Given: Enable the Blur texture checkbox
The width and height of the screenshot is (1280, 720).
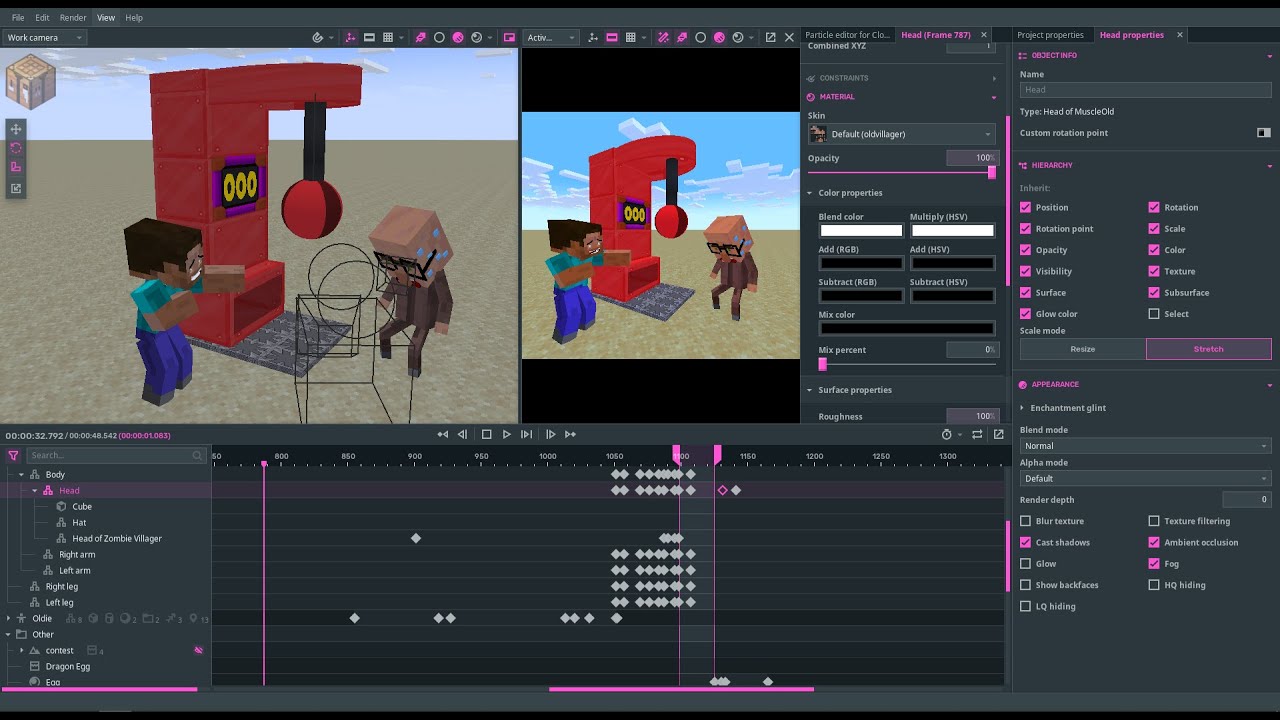Looking at the screenshot, I should (x=1025, y=521).
